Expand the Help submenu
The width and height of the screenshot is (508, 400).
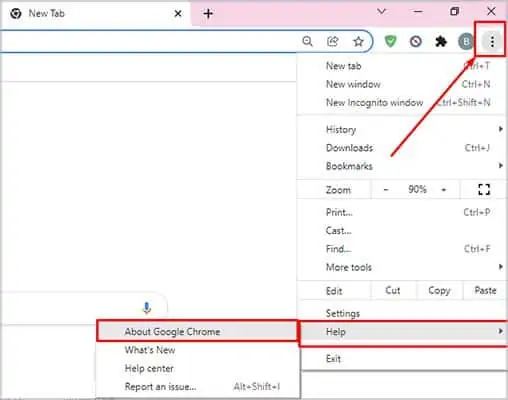[404, 332]
